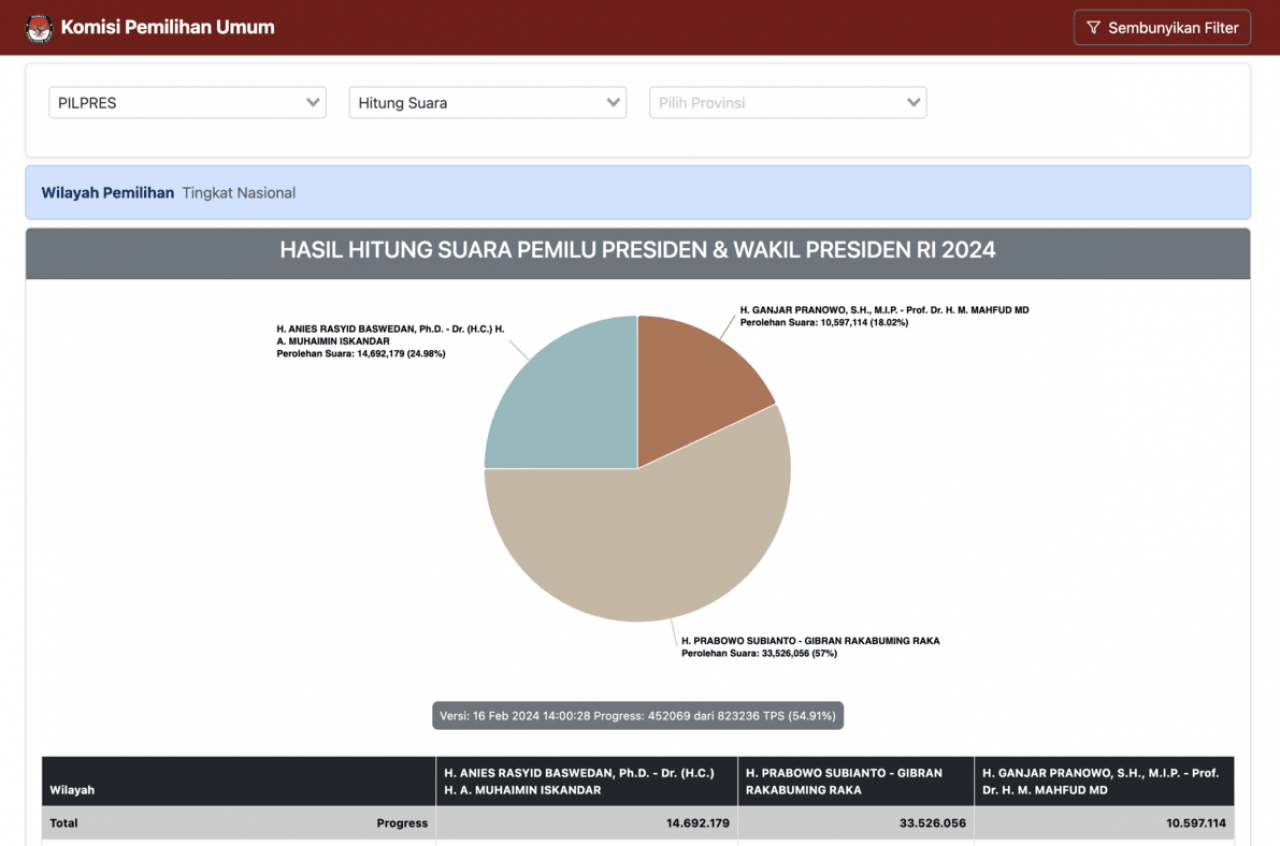Screen dimensions: 1280x846
Task: Open the PILPRES election type dropdown
Action: coord(187,103)
